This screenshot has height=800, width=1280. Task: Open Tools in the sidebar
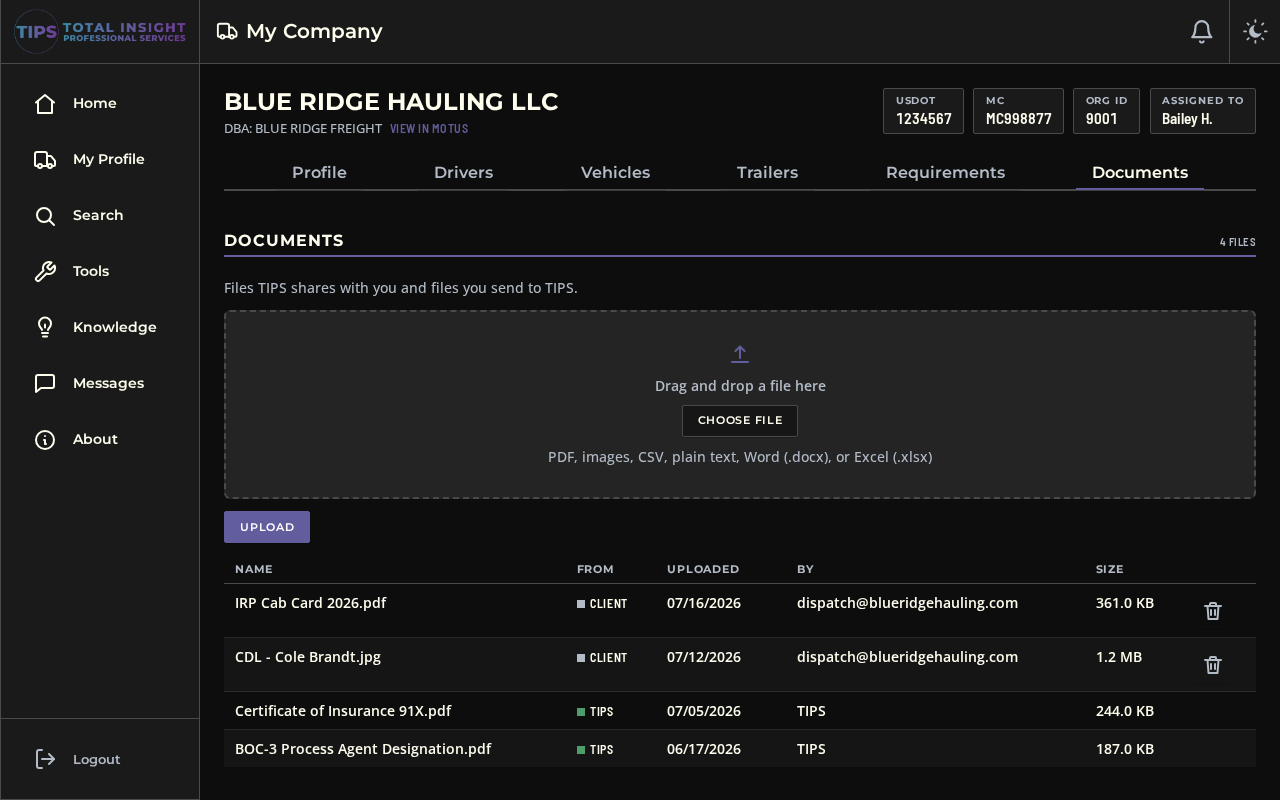[x=100, y=272]
